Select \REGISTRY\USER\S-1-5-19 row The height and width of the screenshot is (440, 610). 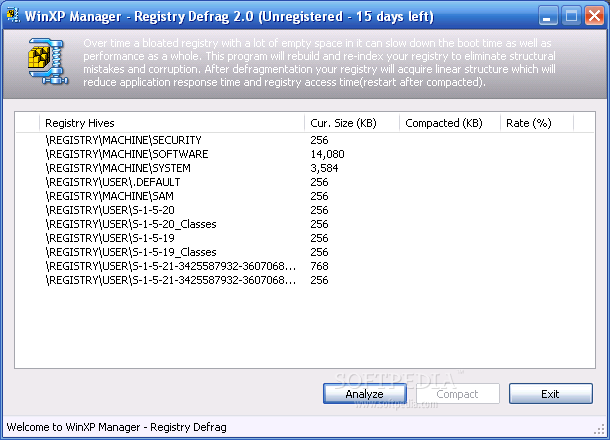tap(305, 238)
